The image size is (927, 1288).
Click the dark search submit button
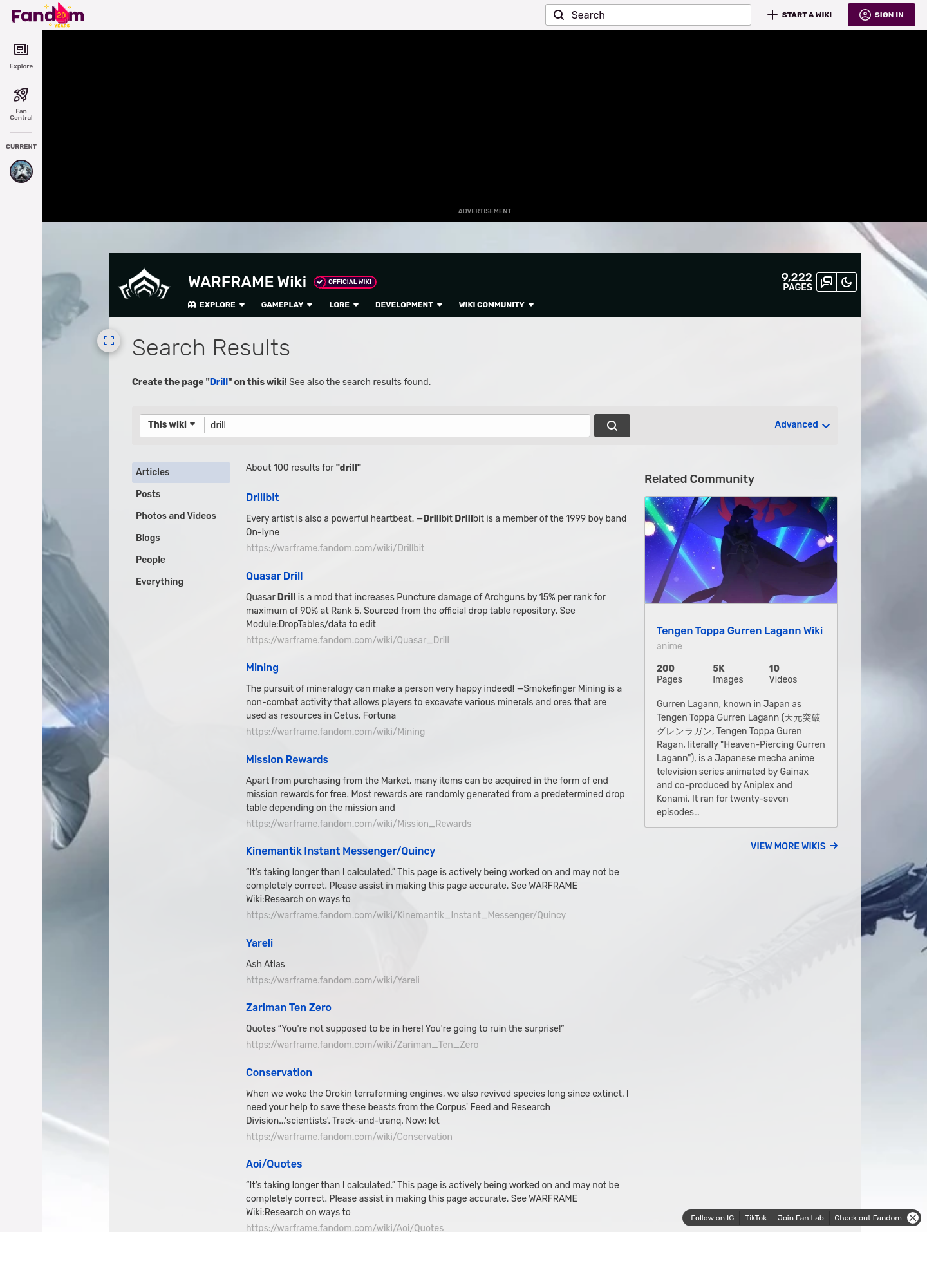(x=612, y=426)
